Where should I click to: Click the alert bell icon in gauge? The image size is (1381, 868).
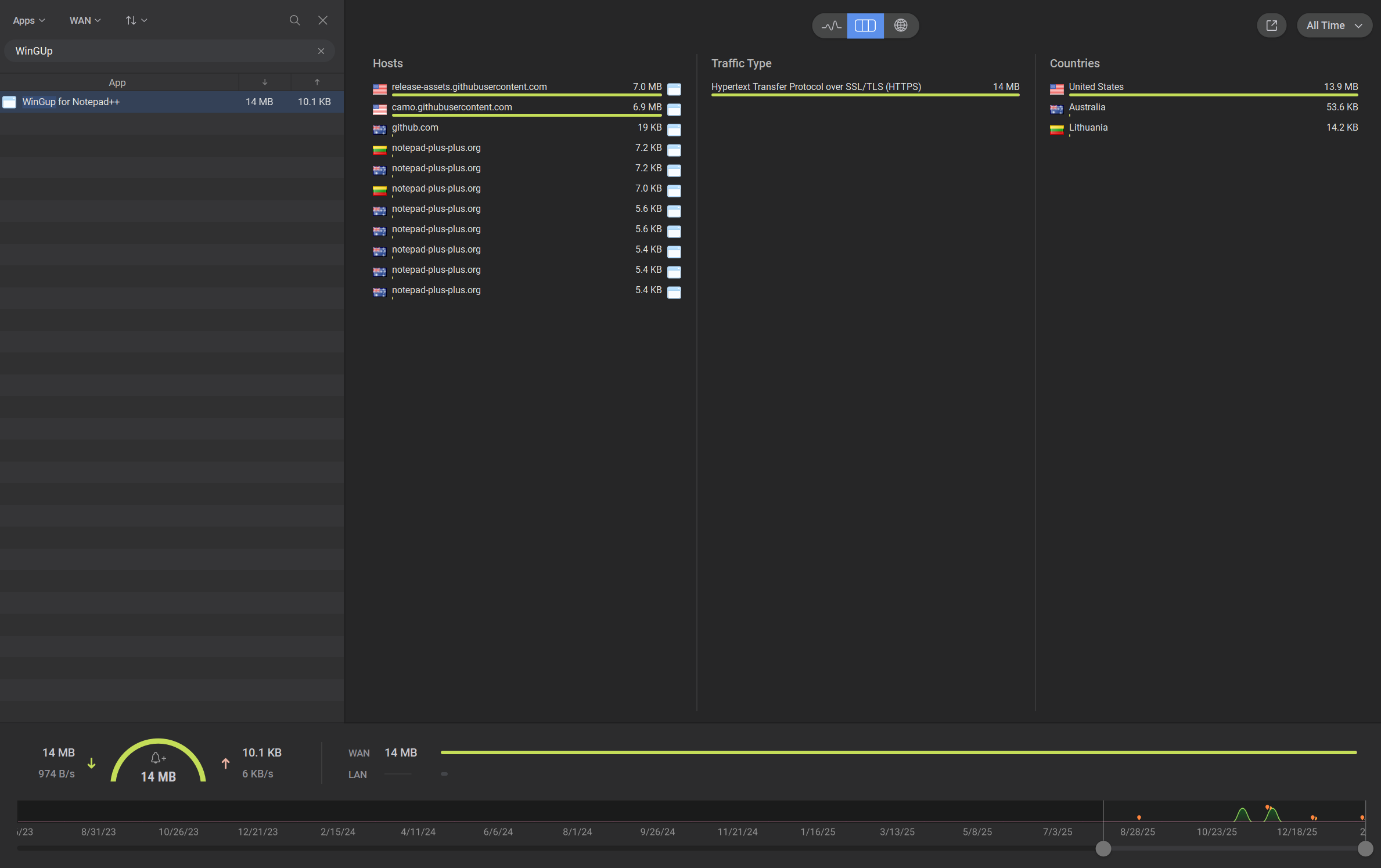[157, 758]
